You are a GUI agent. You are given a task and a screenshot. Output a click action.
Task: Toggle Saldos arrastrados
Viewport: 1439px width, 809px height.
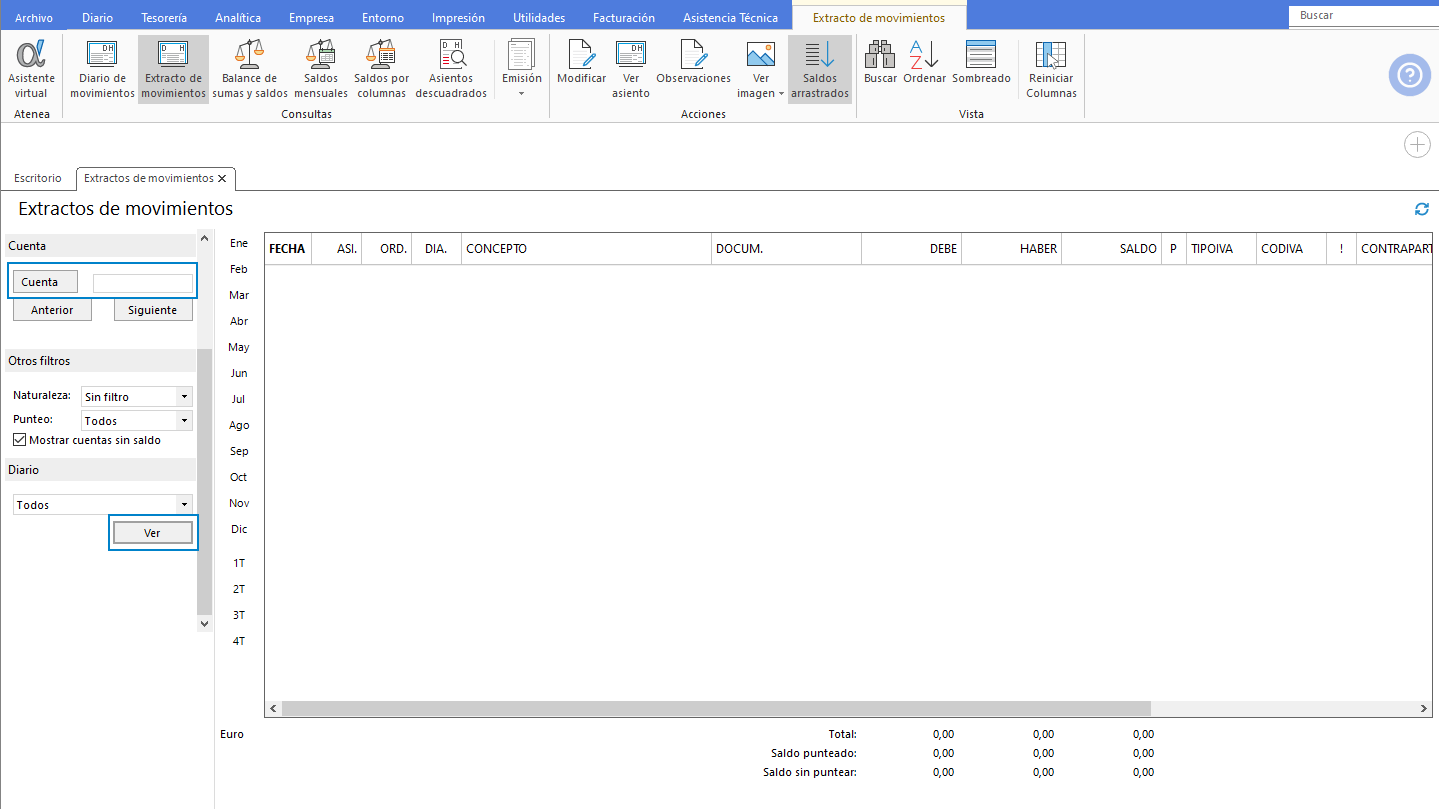pyautogui.click(x=819, y=69)
